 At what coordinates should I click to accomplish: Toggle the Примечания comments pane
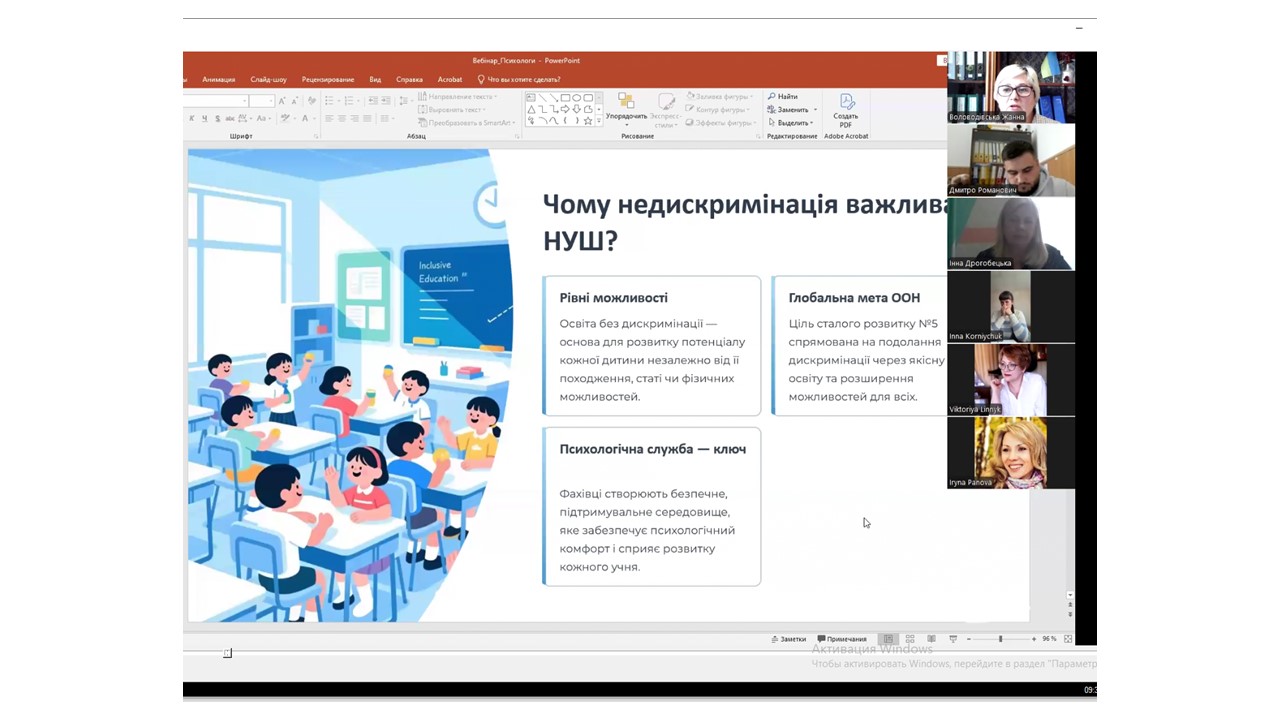click(x=842, y=639)
